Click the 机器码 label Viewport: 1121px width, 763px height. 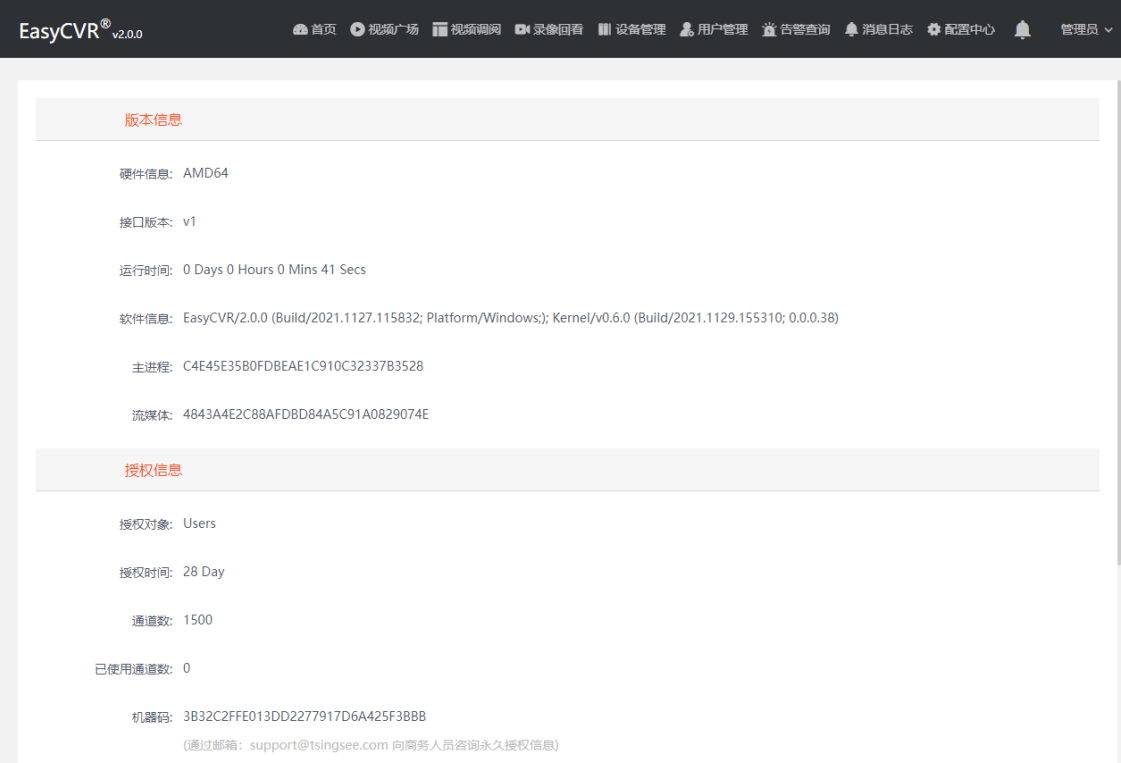pos(152,717)
